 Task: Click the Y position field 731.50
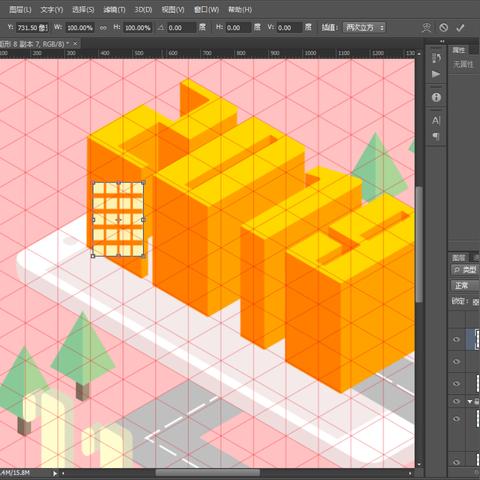tap(32, 28)
